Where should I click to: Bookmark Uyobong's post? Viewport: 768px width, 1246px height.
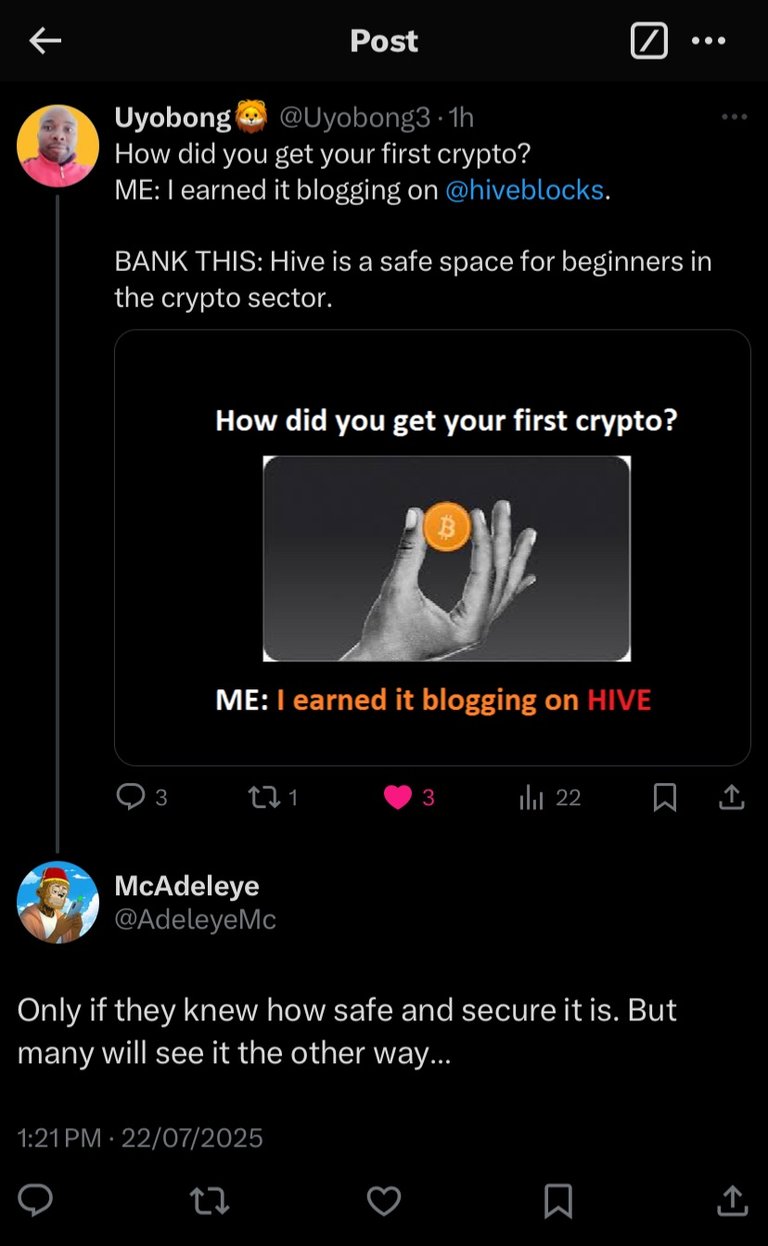665,797
